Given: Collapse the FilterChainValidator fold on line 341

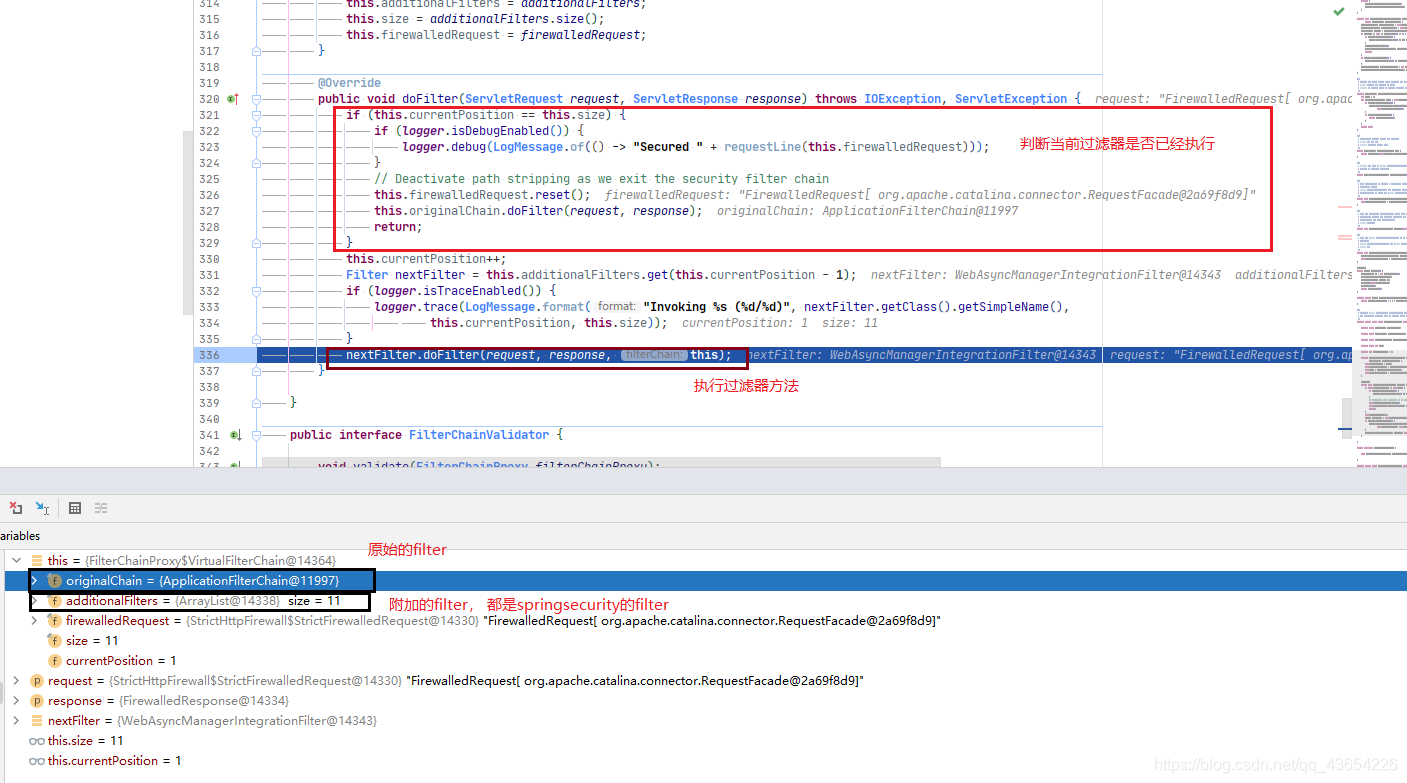Looking at the screenshot, I should pyautogui.click(x=257, y=435).
